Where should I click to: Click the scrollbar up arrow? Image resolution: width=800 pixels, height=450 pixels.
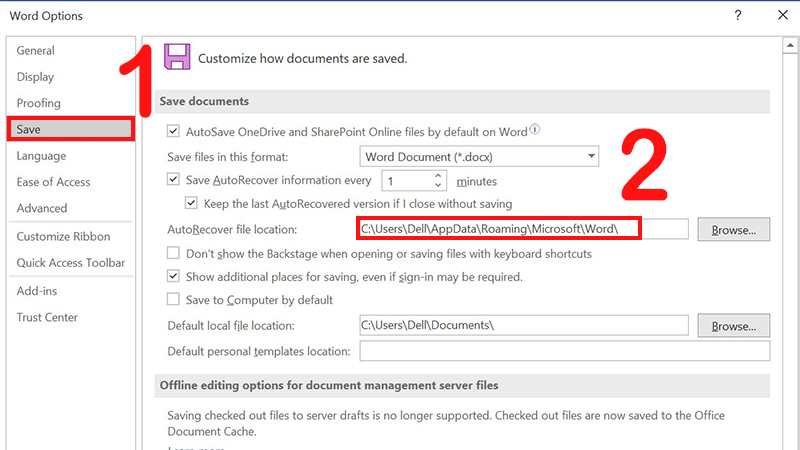[x=790, y=45]
